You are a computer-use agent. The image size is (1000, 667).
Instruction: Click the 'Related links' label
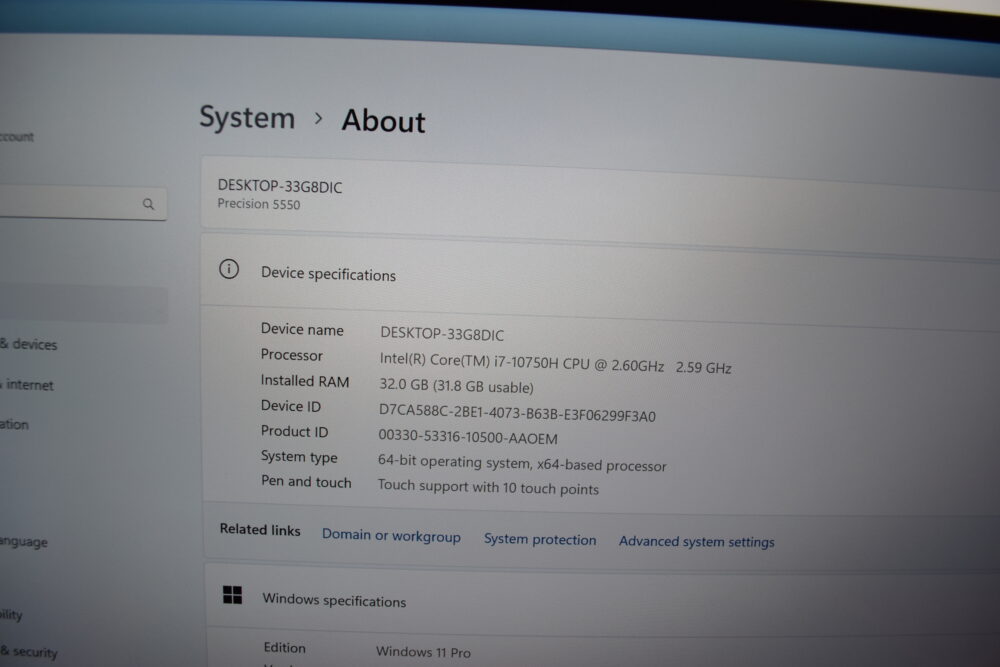[x=260, y=529]
